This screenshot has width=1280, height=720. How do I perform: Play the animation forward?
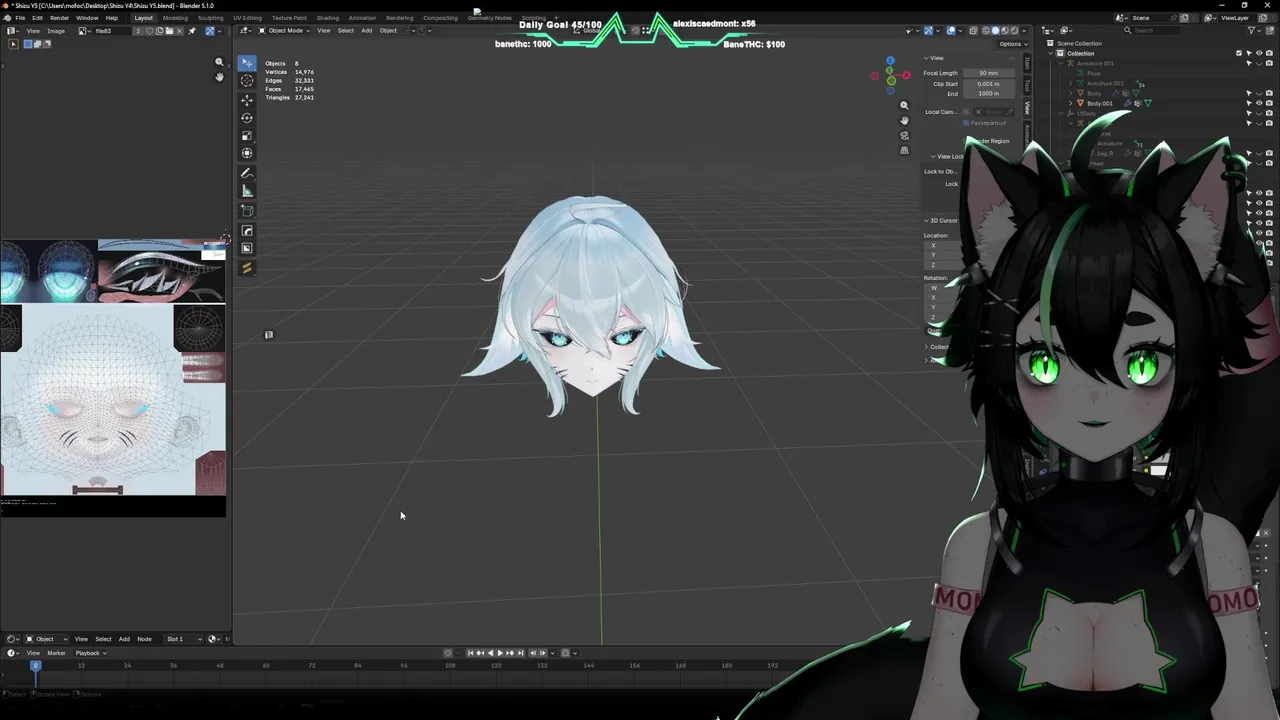(500, 653)
